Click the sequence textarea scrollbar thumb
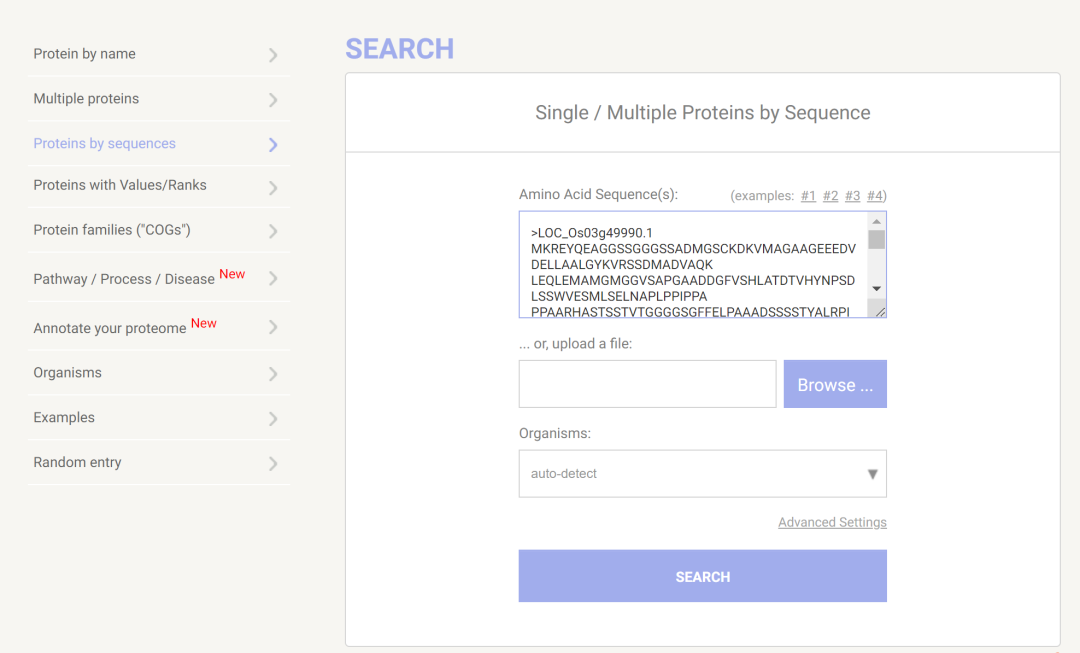The image size is (1080, 653). (x=876, y=240)
